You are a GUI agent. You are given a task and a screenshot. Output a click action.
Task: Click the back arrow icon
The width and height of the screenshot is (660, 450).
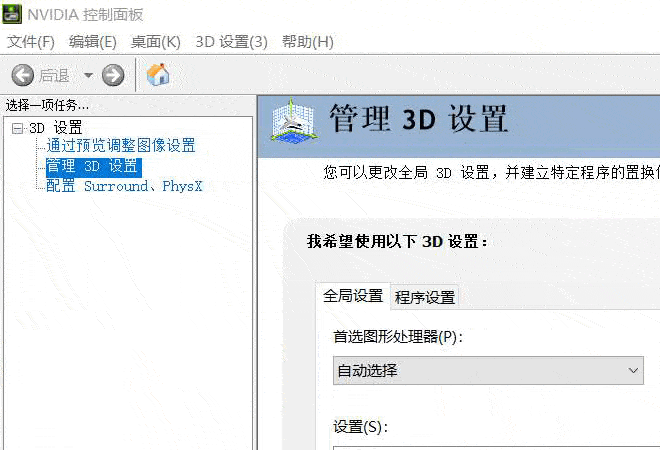[x=23, y=75]
